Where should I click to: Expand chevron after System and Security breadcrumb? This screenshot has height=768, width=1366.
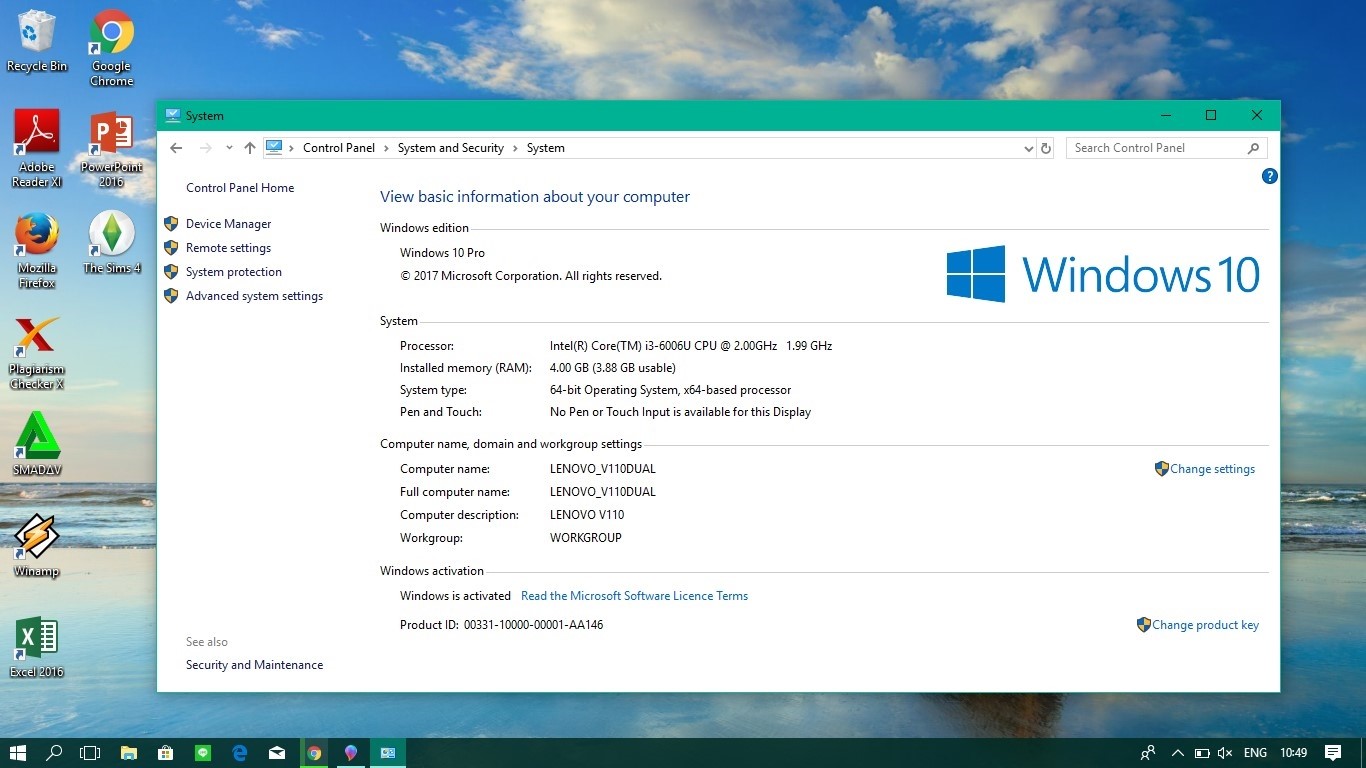tap(515, 148)
